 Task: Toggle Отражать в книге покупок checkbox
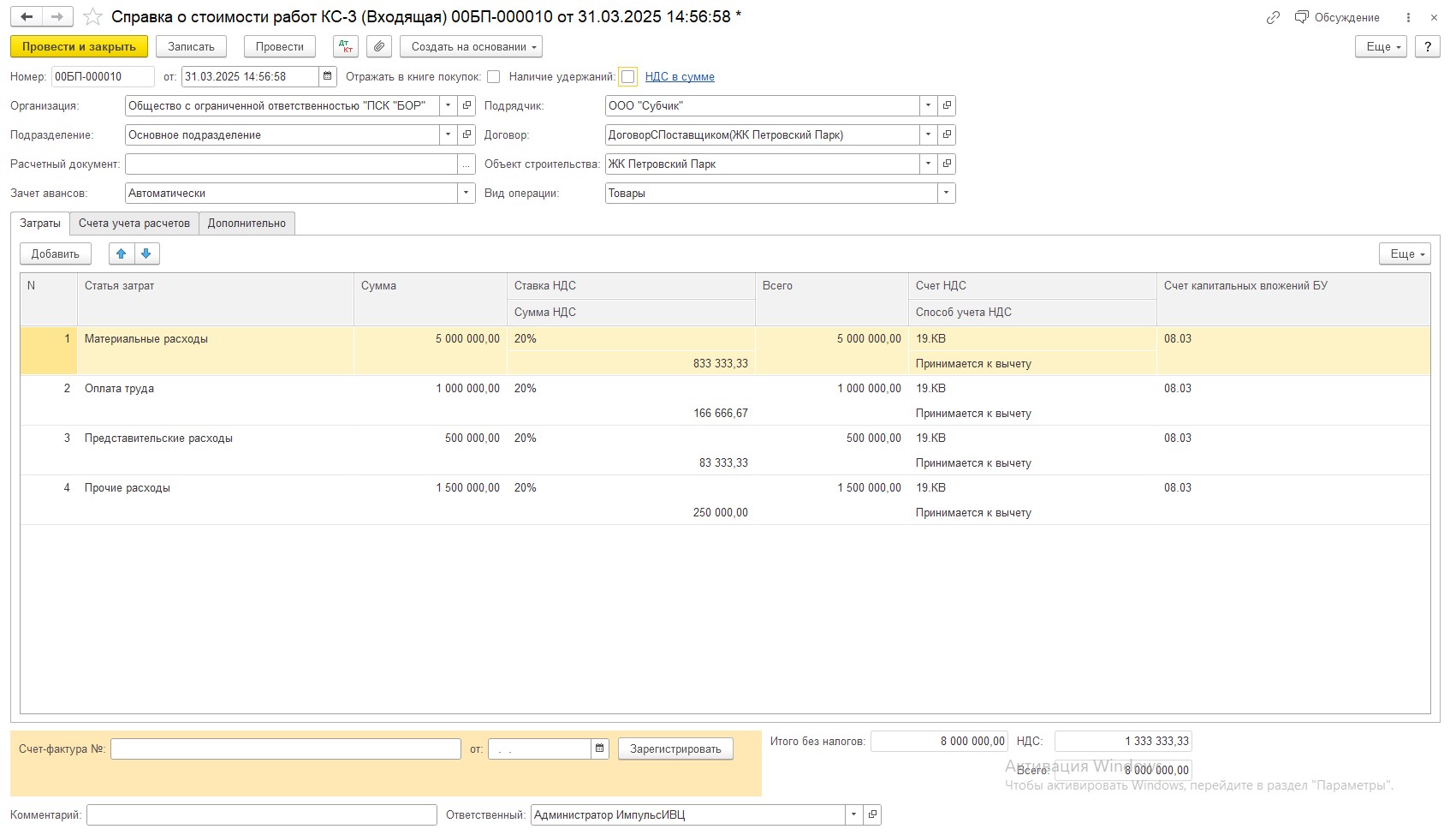coord(494,77)
